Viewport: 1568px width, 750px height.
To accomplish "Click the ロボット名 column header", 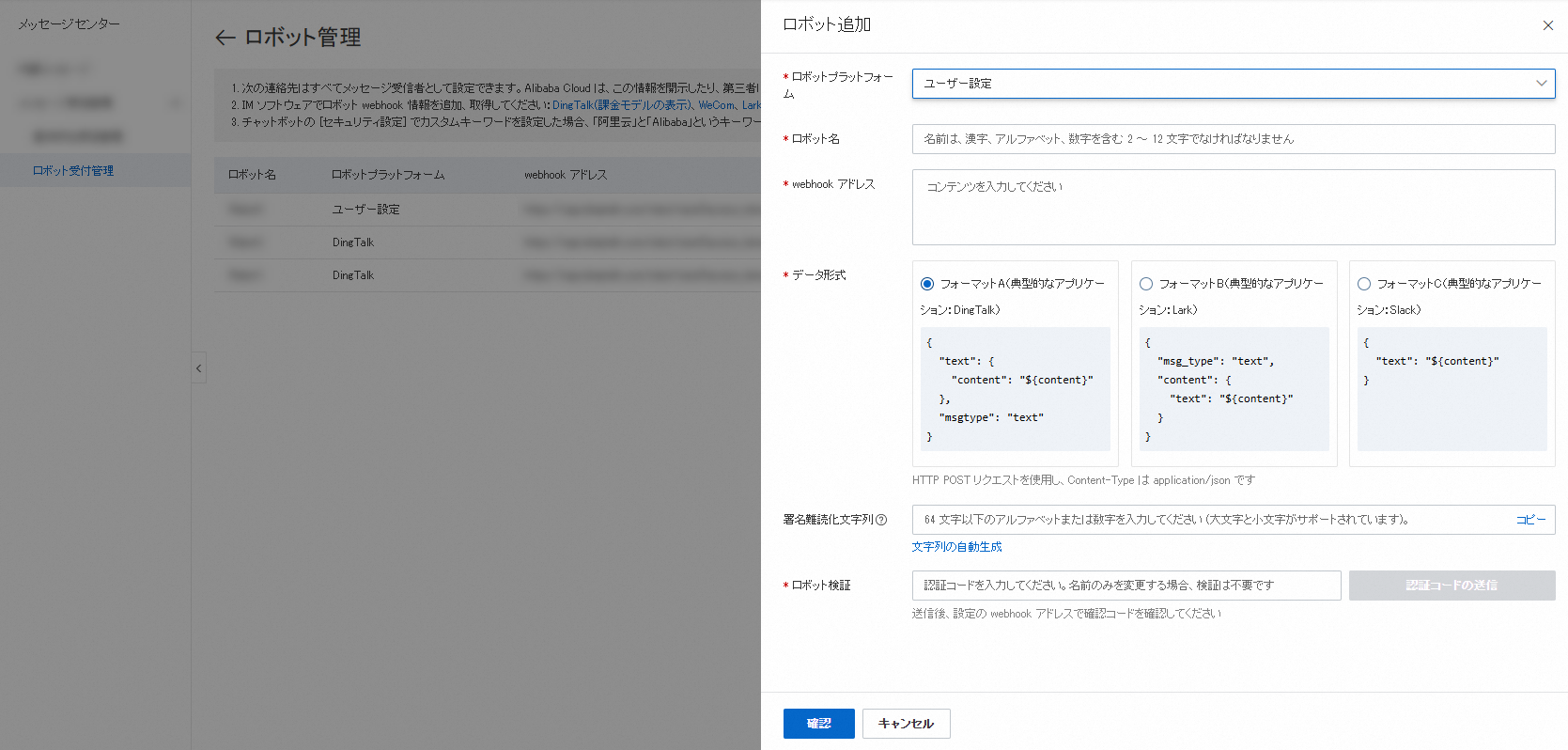I will click(x=252, y=175).
